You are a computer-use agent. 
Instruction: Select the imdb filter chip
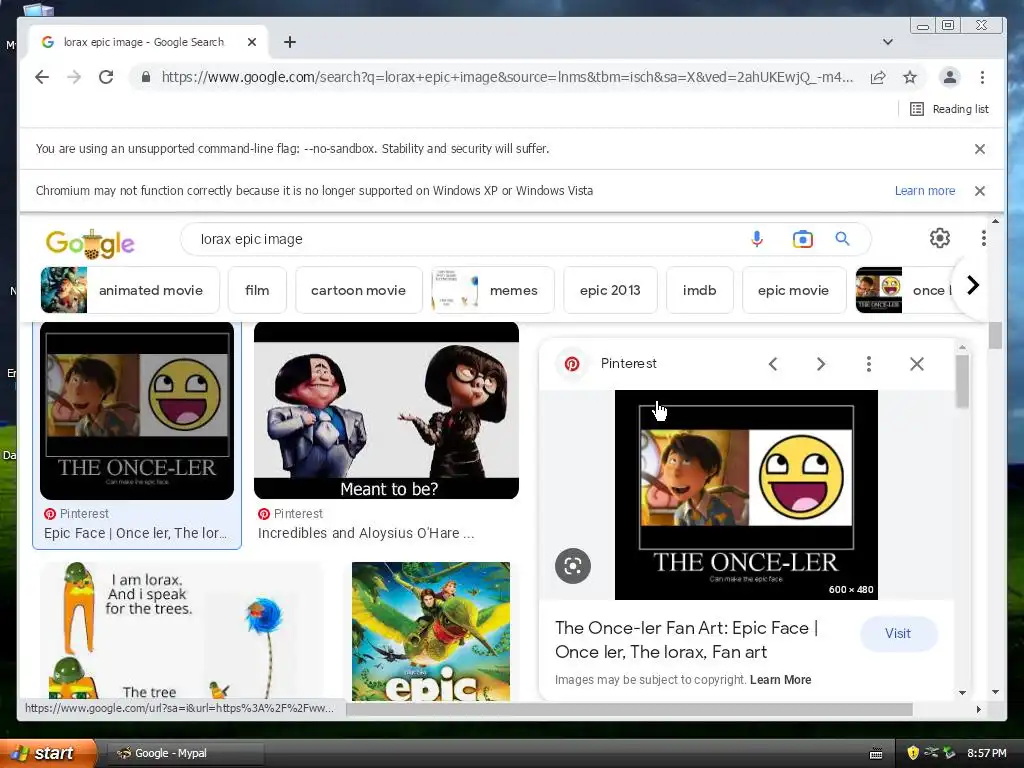coord(699,290)
